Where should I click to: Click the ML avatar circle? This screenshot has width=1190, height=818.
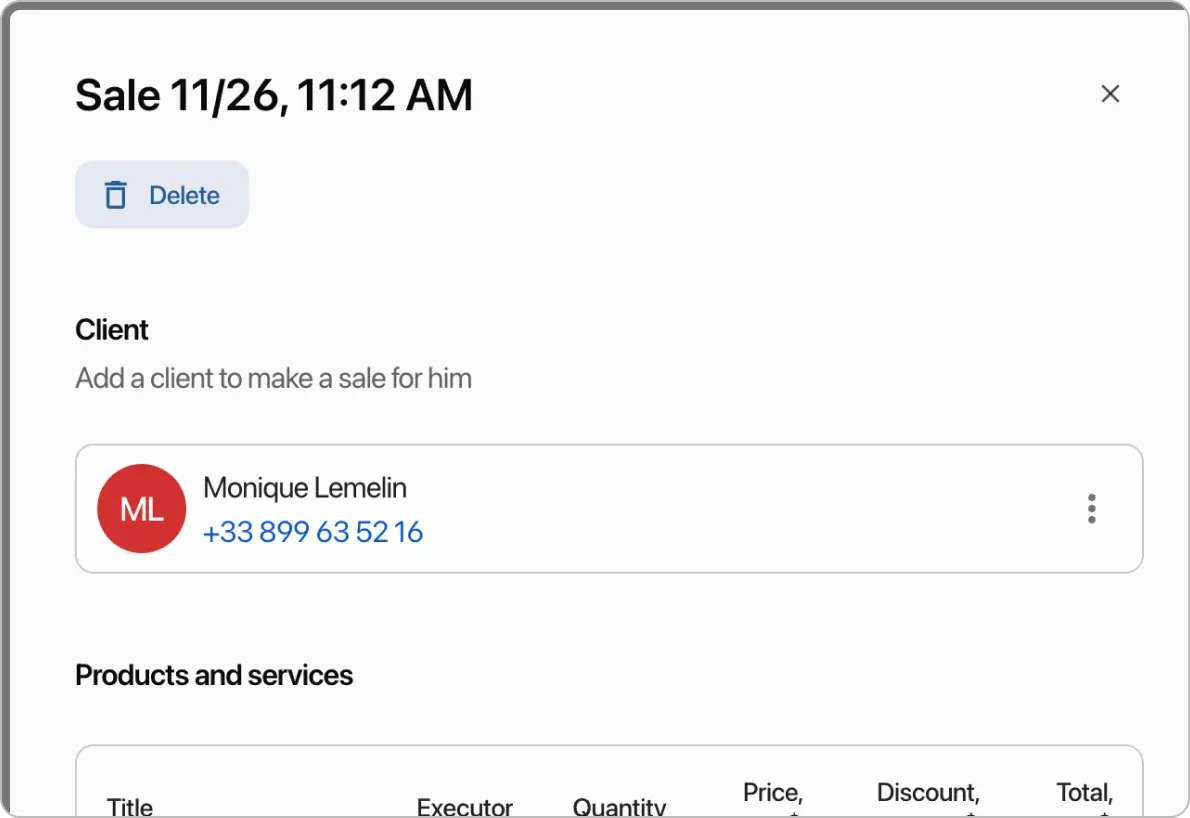pyautogui.click(x=141, y=509)
